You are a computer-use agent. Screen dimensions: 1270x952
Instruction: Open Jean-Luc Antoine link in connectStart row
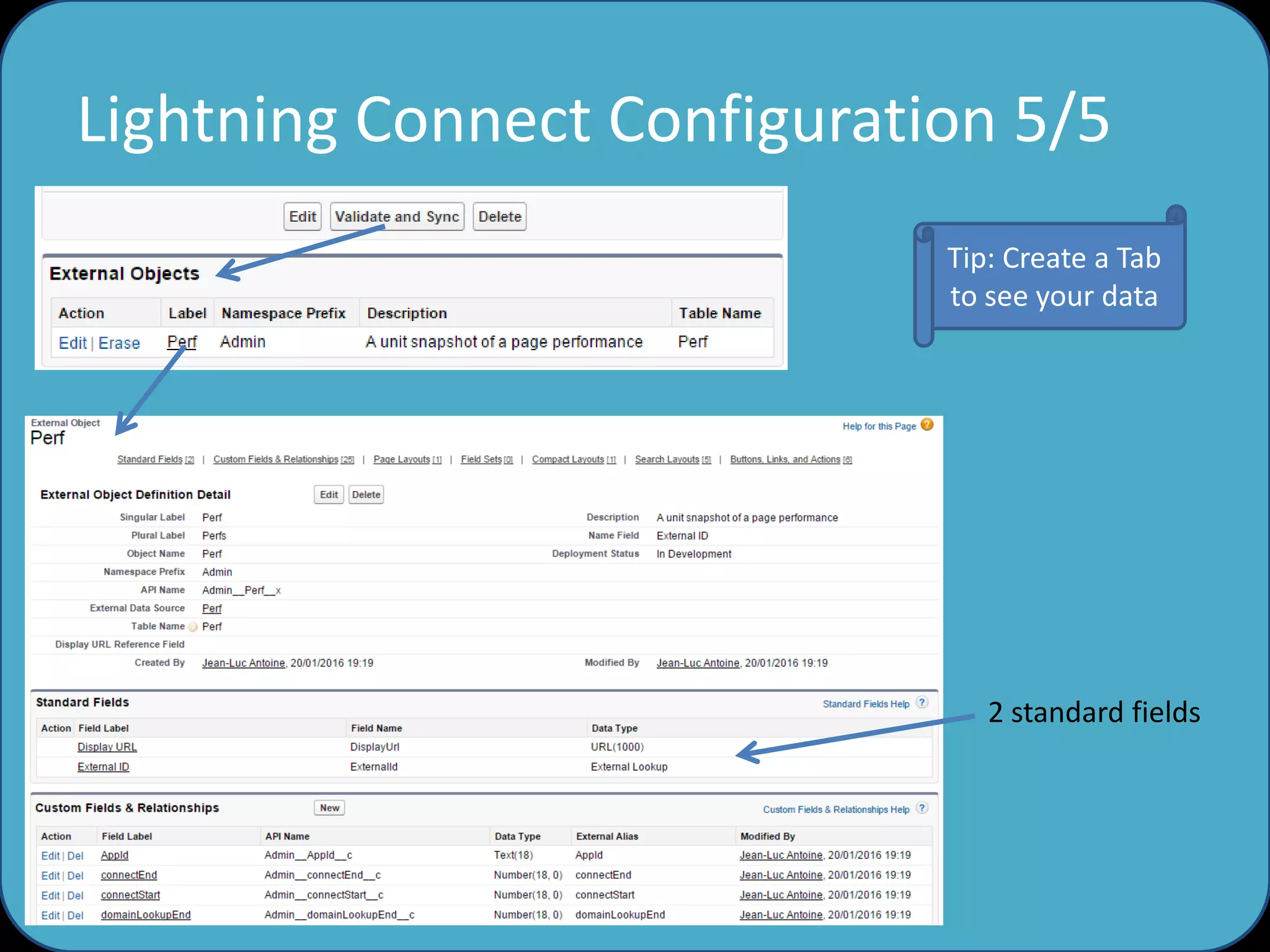tap(781, 895)
